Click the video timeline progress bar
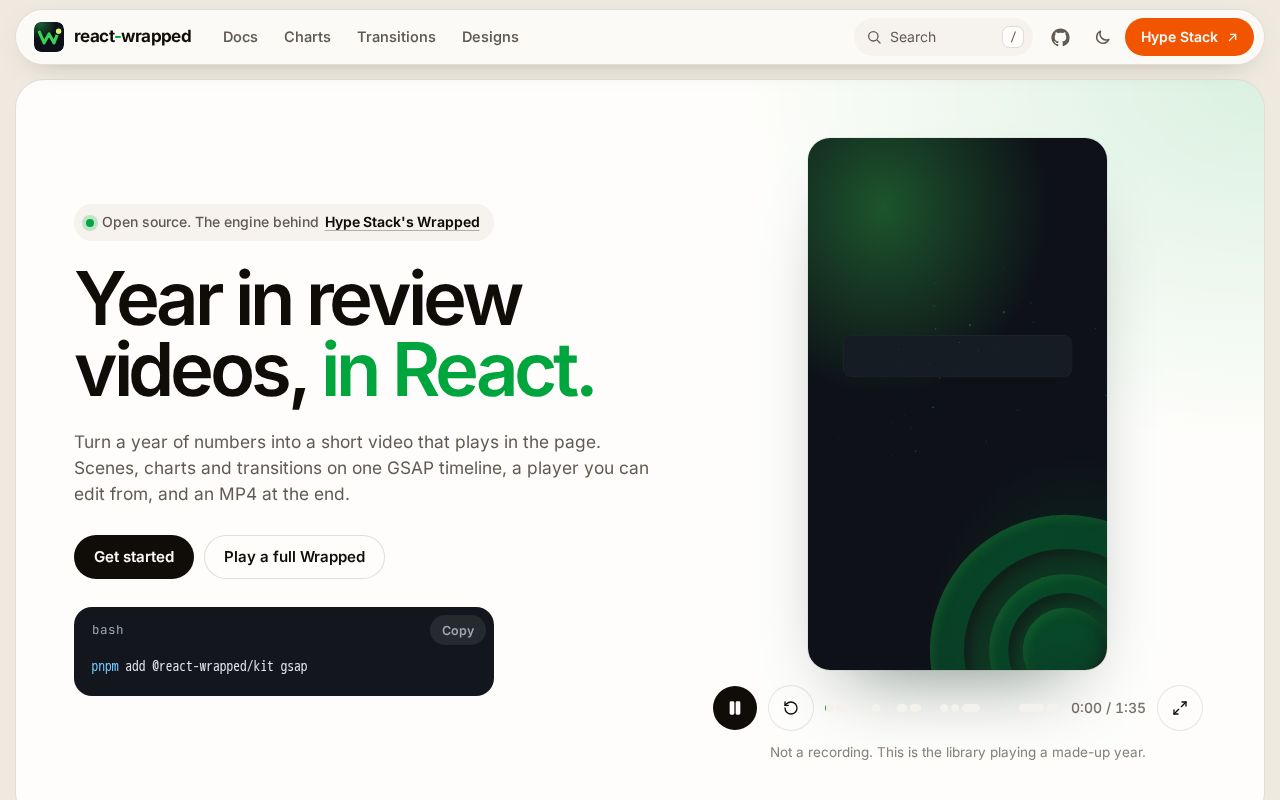The height and width of the screenshot is (800, 1280). tap(941, 708)
